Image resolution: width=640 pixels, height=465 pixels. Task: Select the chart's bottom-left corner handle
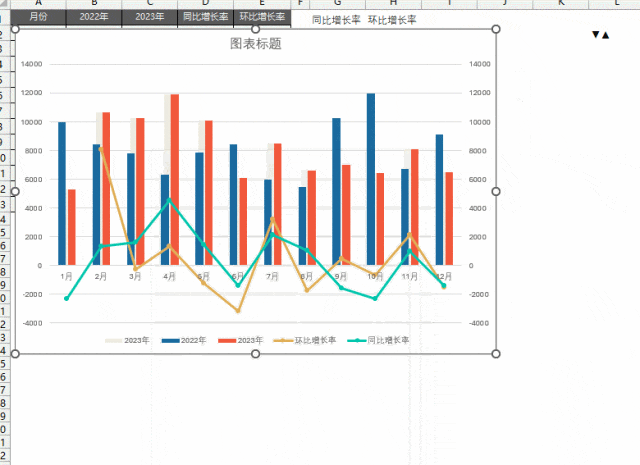(x=15, y=354)
